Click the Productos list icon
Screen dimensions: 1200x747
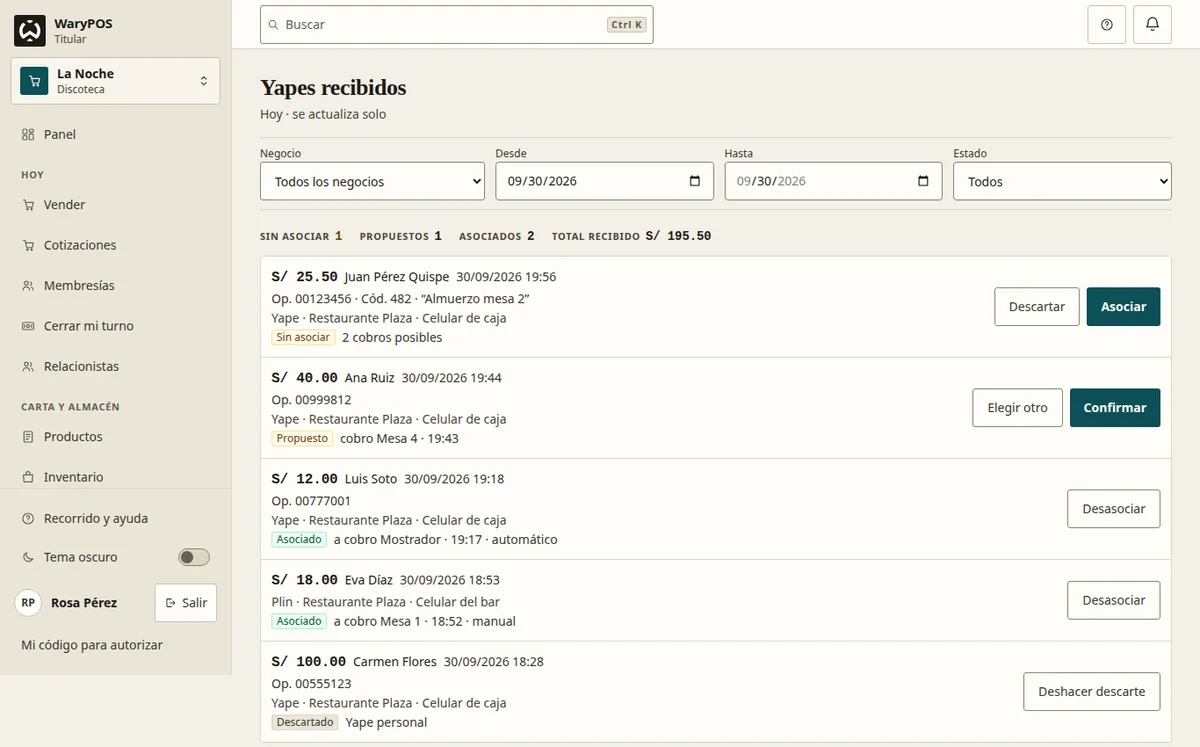coord(28,437)
